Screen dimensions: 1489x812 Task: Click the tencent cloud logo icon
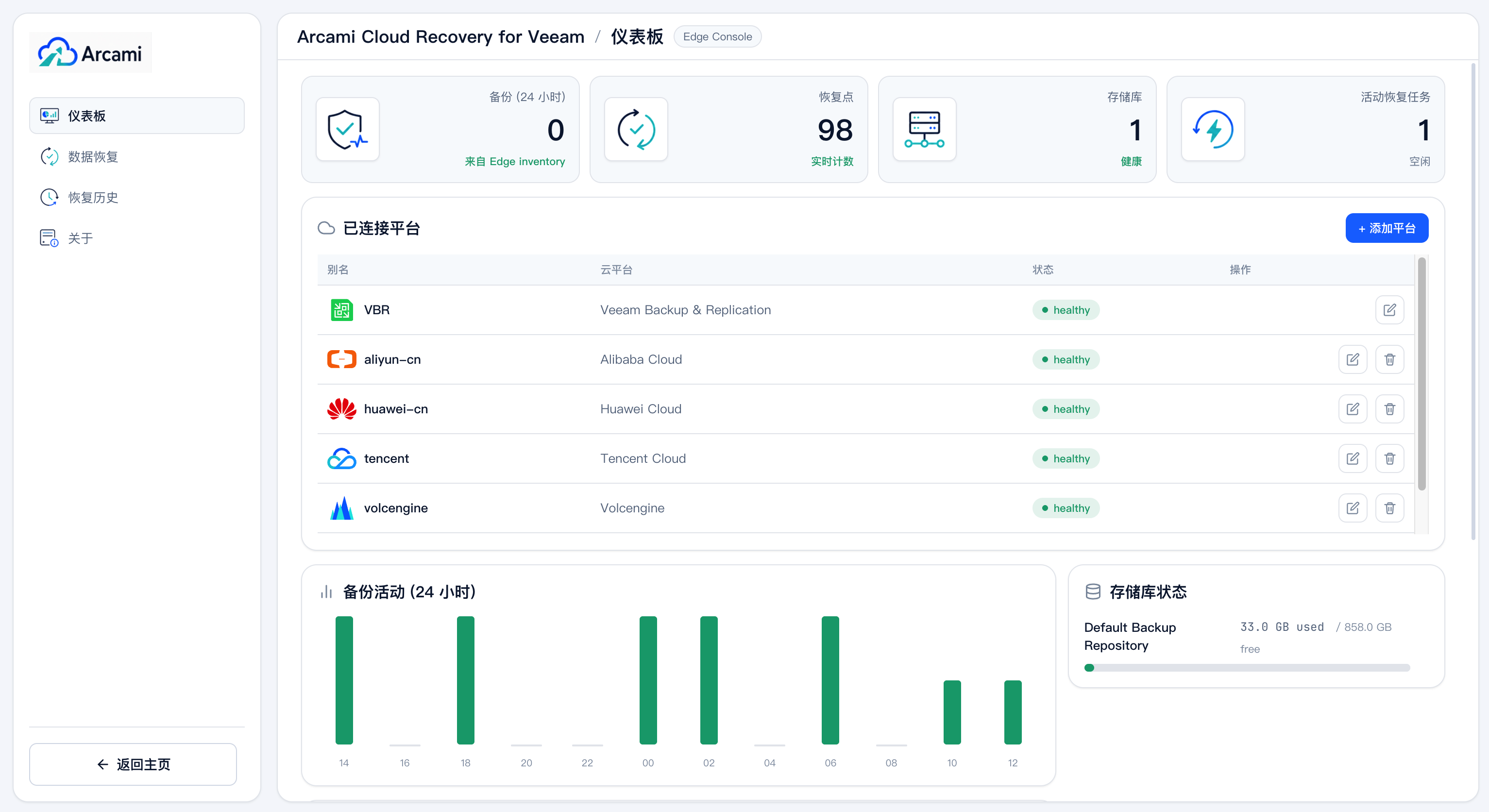click(x=341, y=458)
